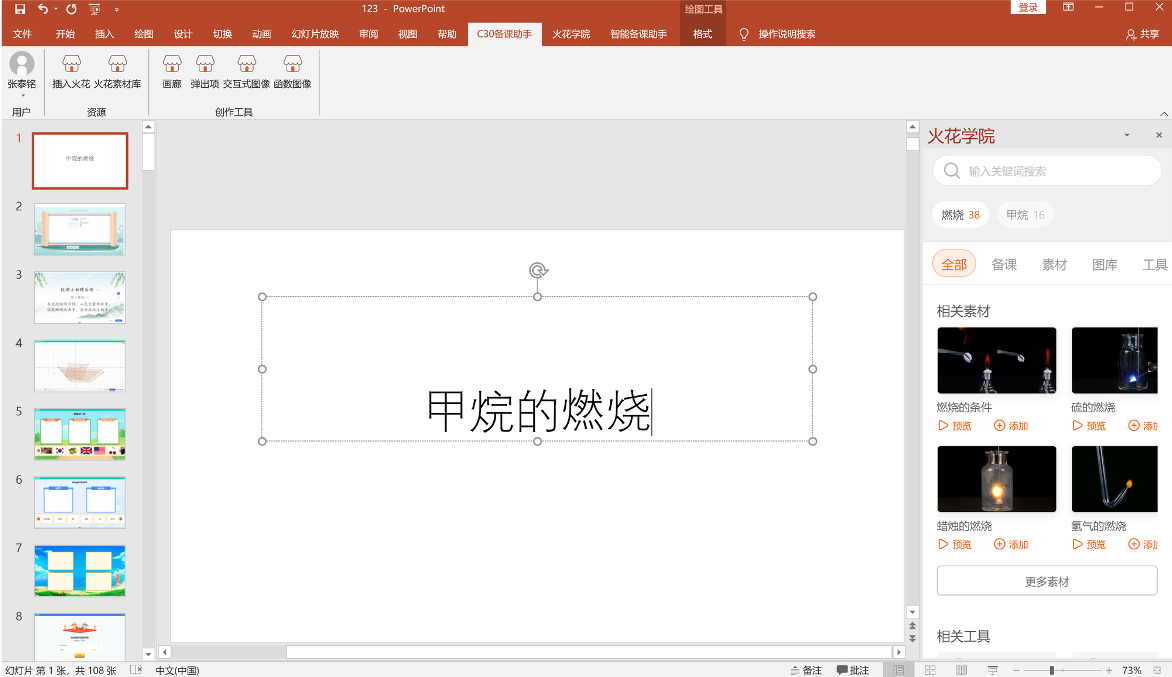
Task: Click the 更多素材 button
Action: [x=1046, y=581]
